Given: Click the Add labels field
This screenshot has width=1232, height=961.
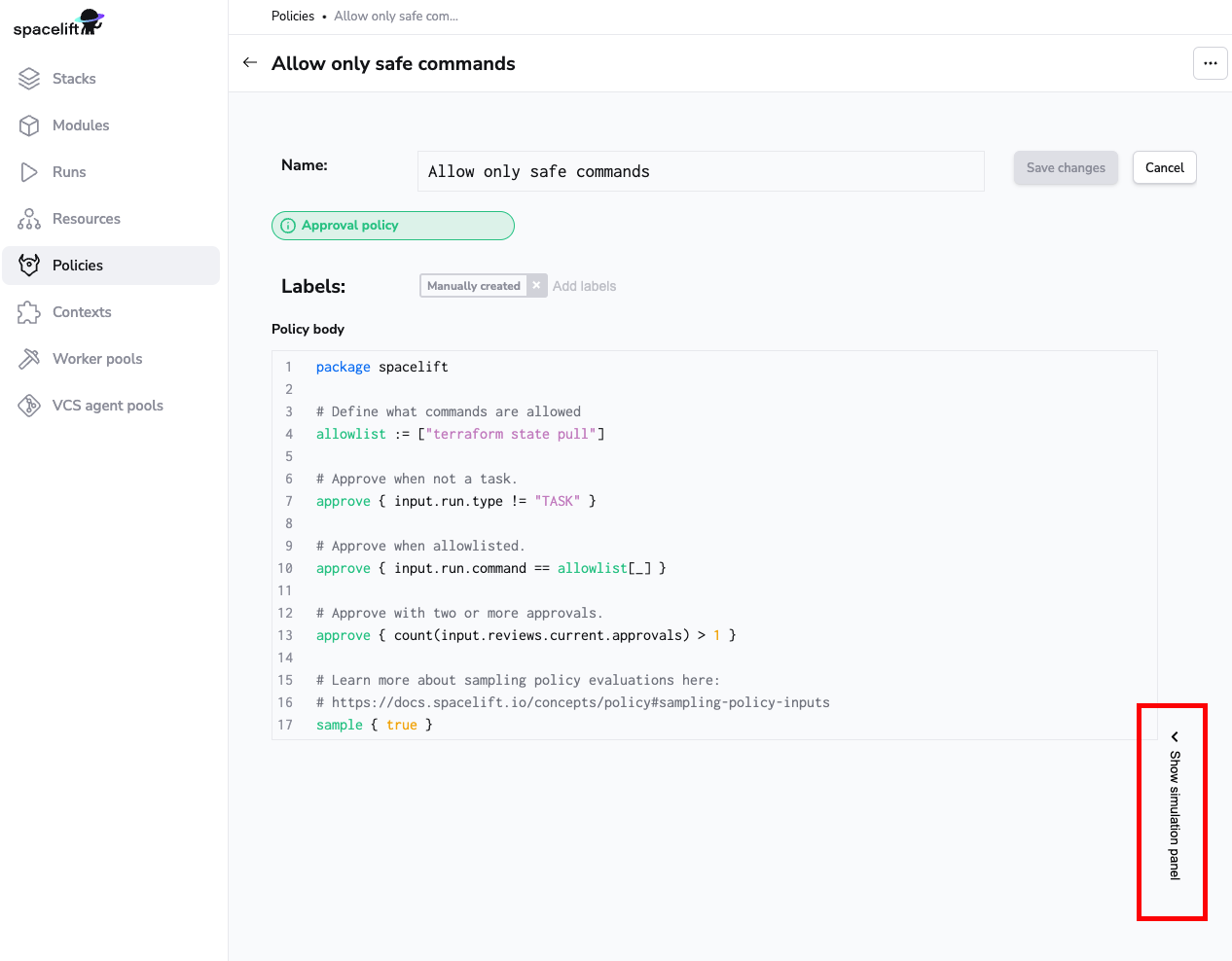Looking at the screenshot, I should point(585,286).
